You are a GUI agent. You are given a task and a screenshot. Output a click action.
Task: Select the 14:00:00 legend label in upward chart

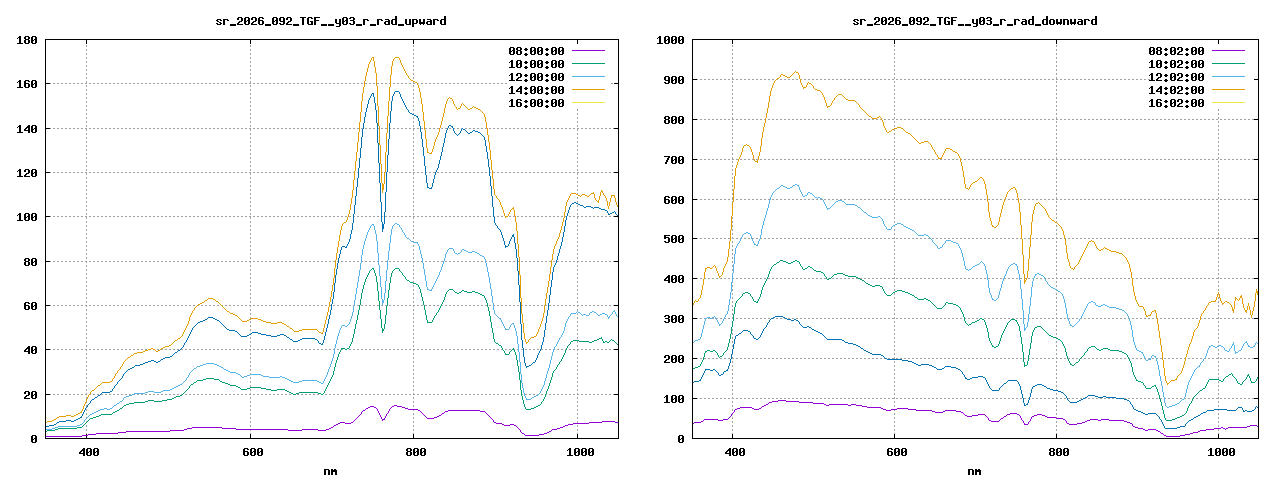tap(535, 89)
